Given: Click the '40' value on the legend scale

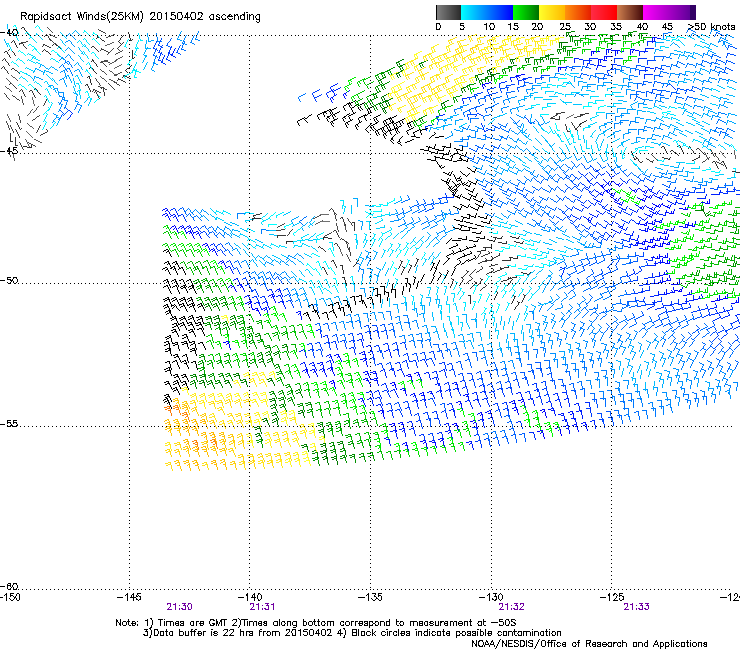Looking at the screenshot, I should pyautogui.click(x=642, y=27).
